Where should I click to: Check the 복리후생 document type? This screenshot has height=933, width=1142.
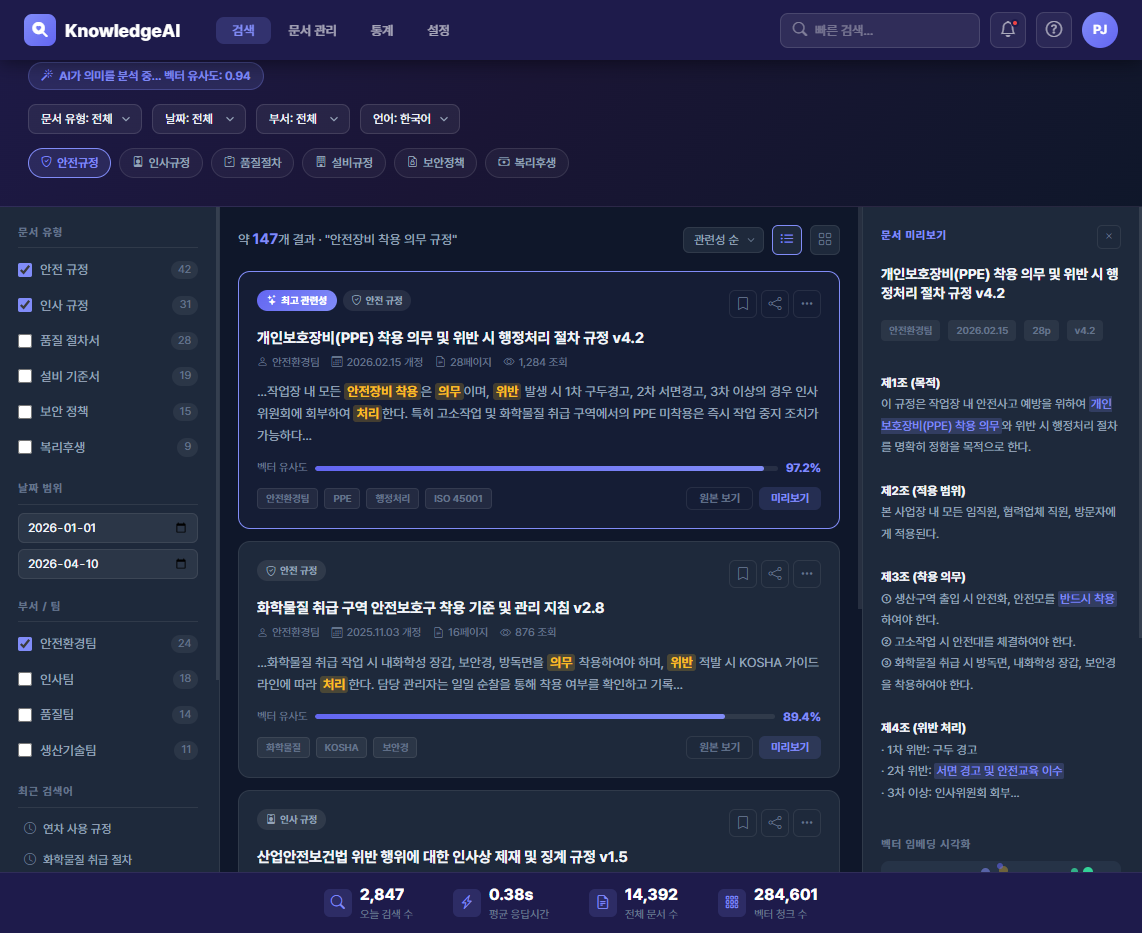pos(25,447)
